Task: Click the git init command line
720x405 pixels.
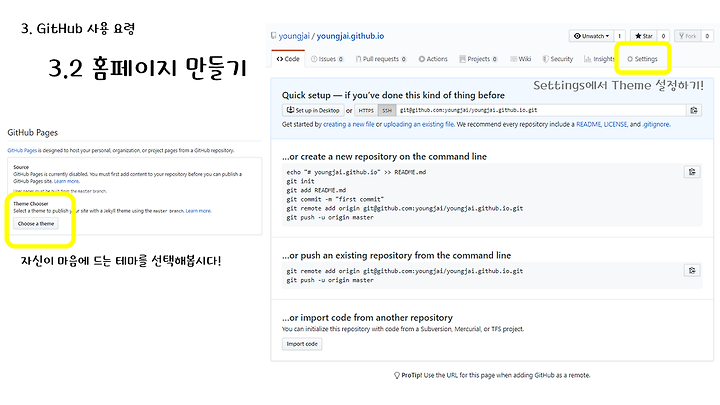Action: click(300, 181)
